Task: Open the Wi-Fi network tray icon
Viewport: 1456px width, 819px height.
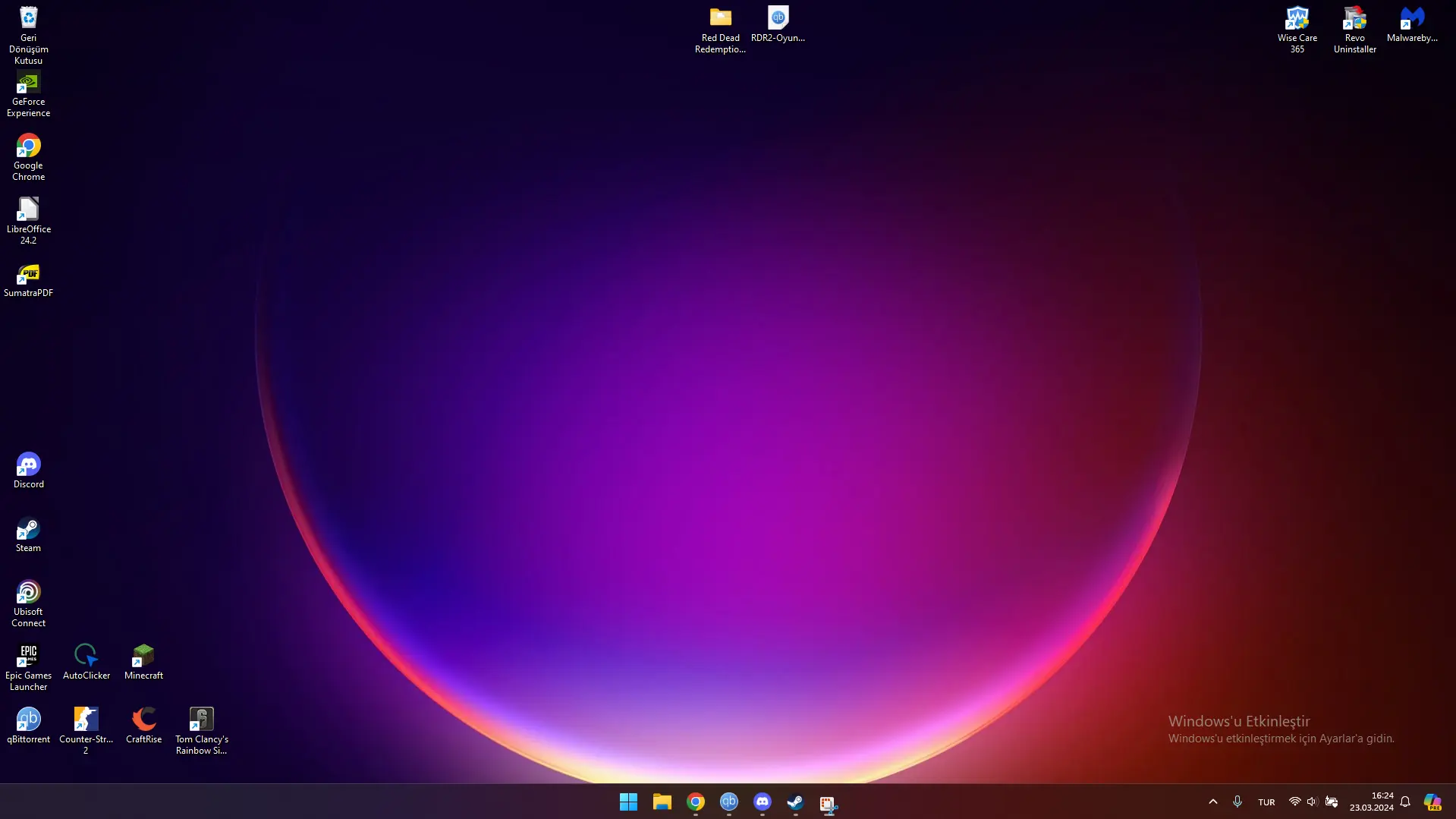Action: coord(1294,802)
